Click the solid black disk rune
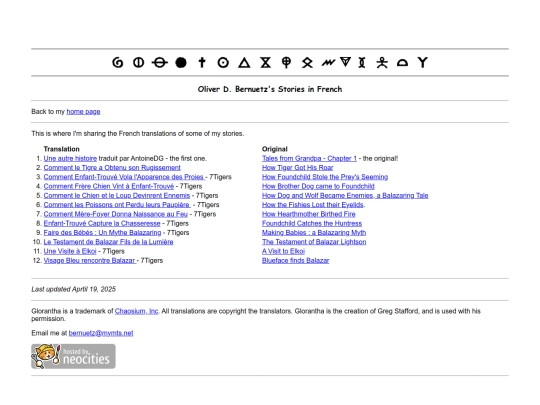540x405 pixels. point(181,63)
